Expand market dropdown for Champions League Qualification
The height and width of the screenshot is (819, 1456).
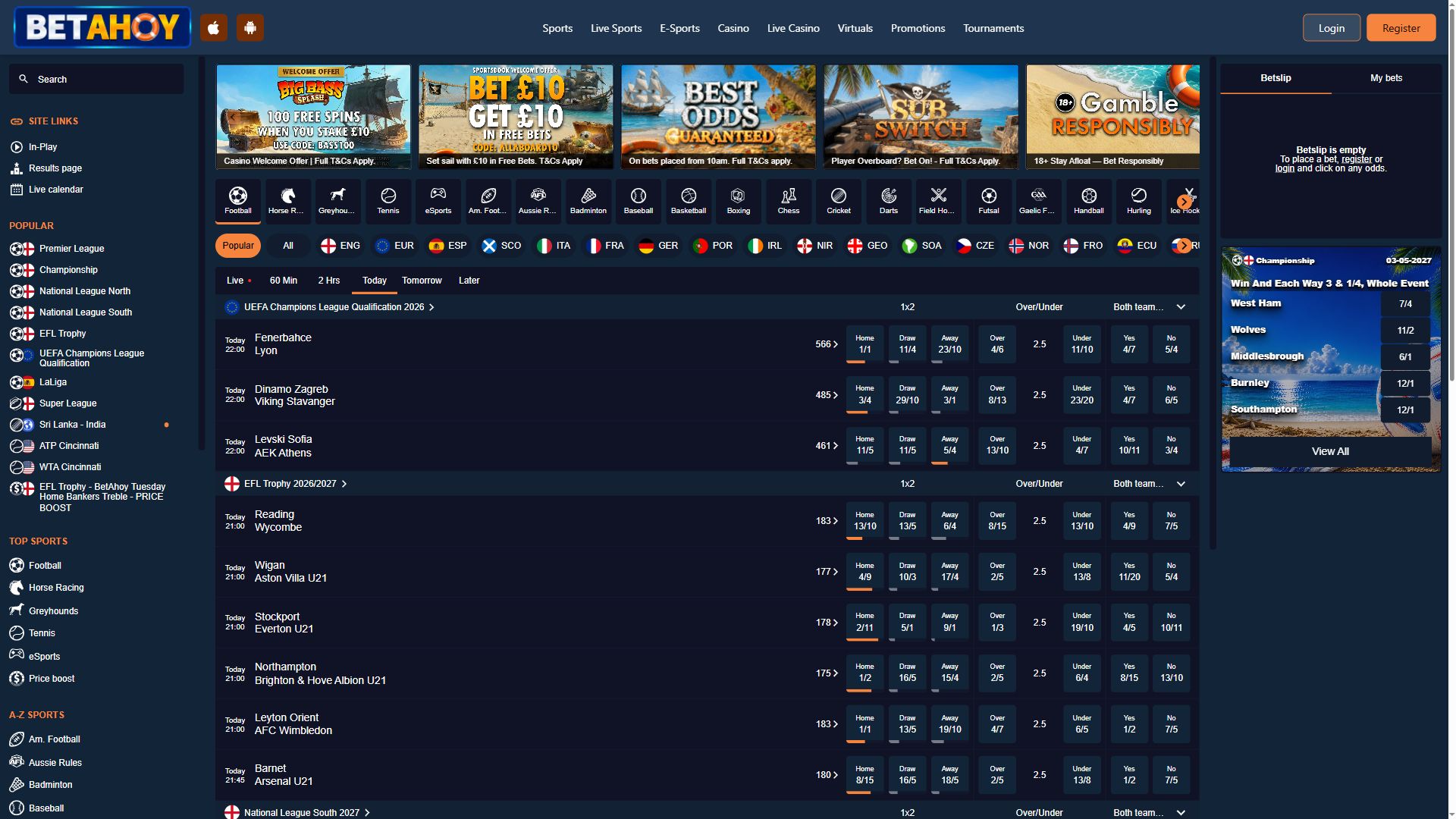(x=1181, y=307)
